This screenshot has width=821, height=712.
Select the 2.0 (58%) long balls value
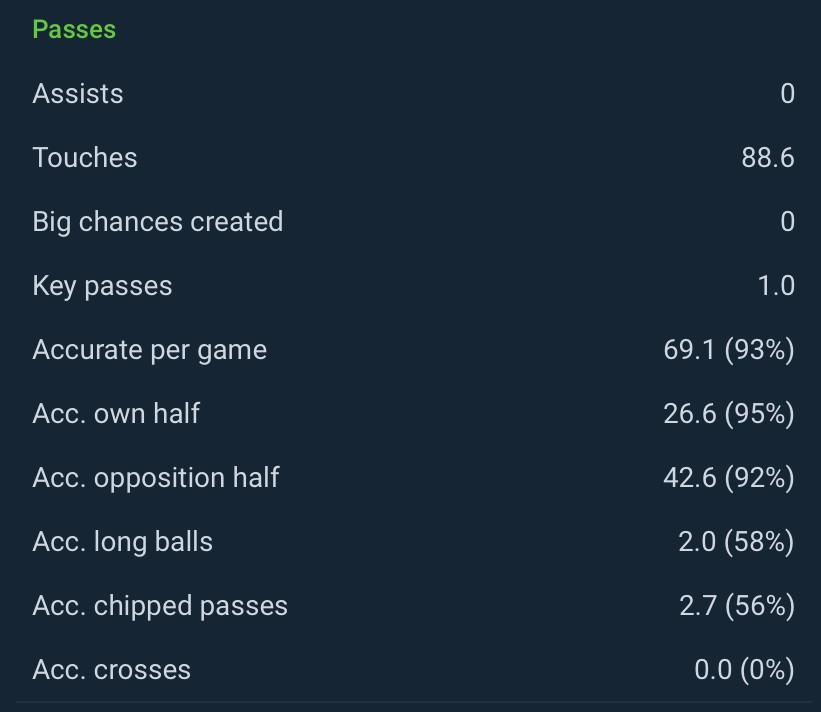[736, 542]
